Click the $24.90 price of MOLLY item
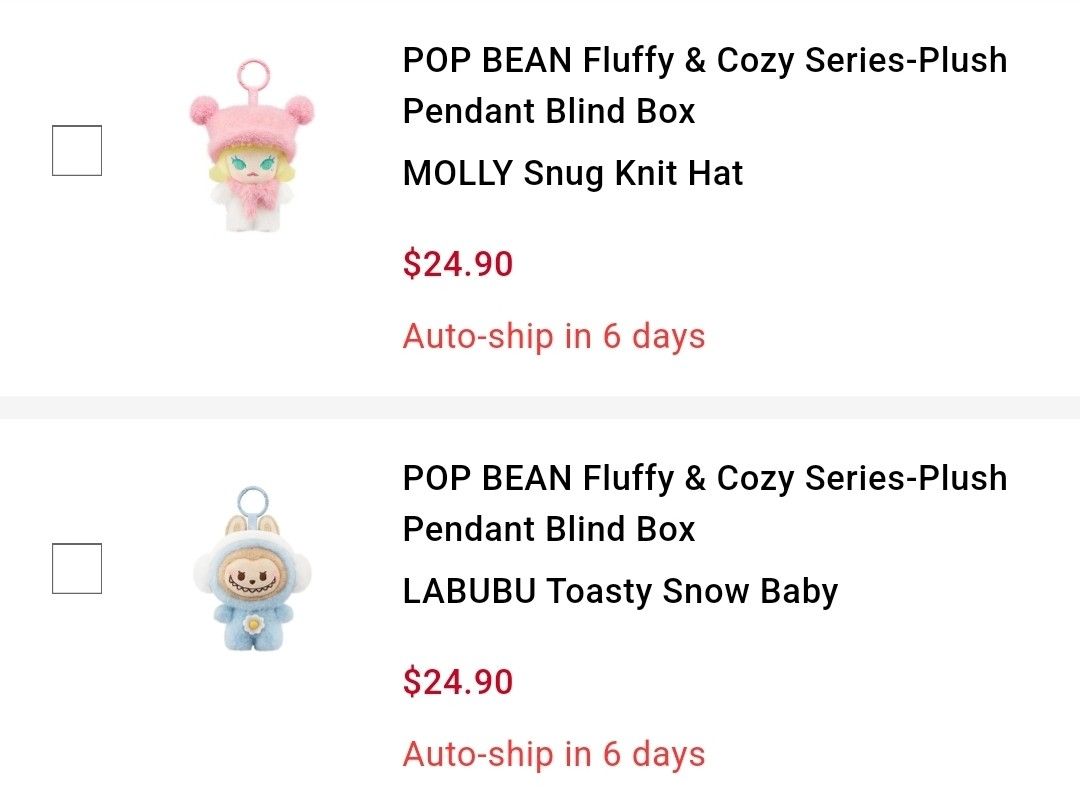Image resolution: width=1080 pixels, height=812 pixels. [456, 264]
